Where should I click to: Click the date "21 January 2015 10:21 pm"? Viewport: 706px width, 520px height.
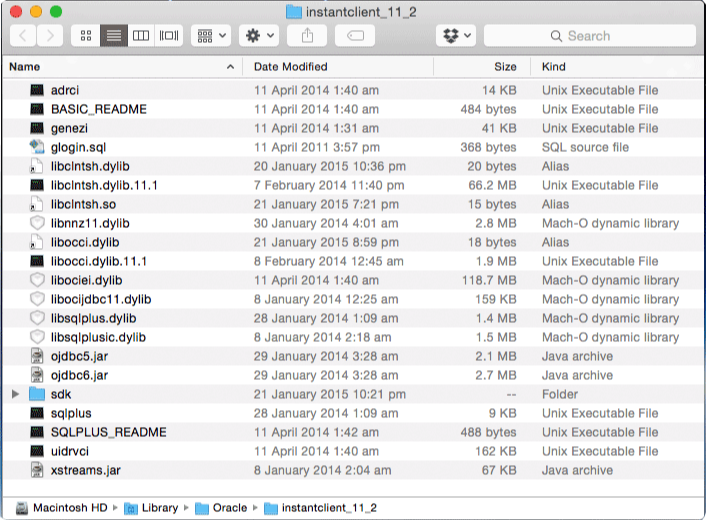click(330, 394)
